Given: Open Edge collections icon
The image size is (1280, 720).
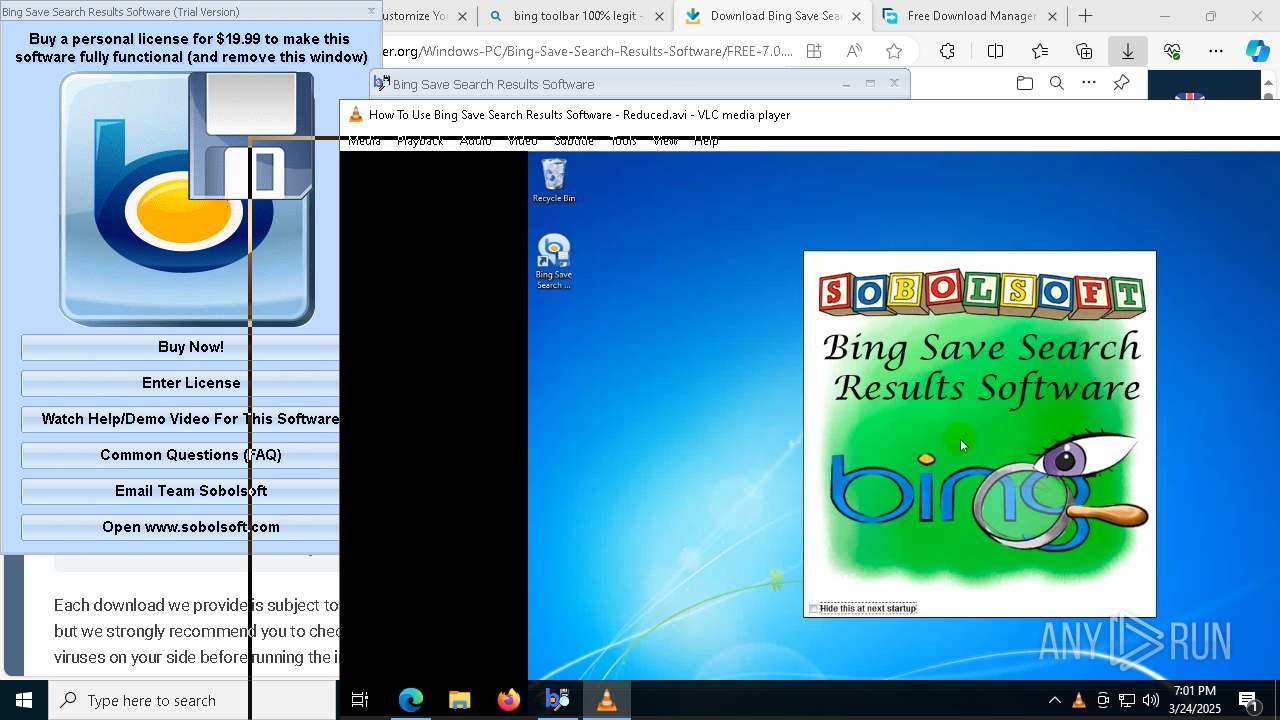Looking at the screenshot, I should (1084, 51).
